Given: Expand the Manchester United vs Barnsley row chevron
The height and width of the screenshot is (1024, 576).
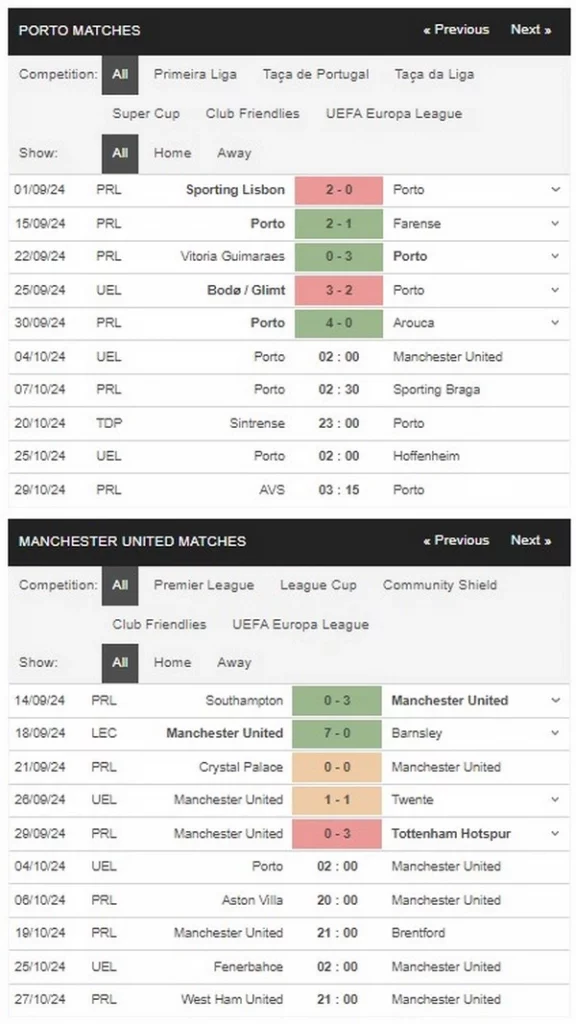Looking at the screenshot, I should pos(556,733).
